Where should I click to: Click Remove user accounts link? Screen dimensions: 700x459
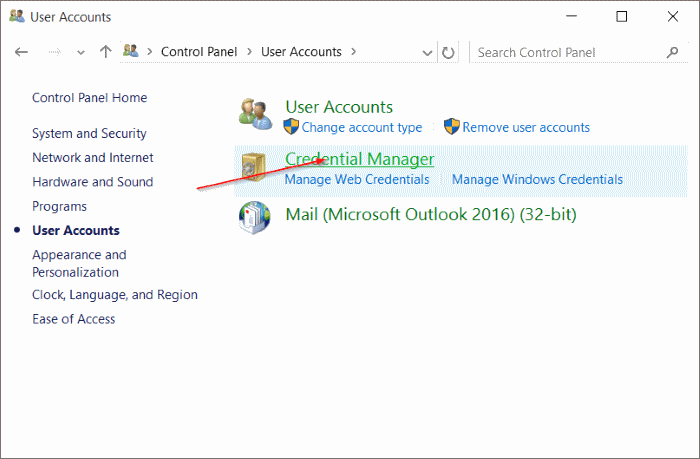pos(526,128)
